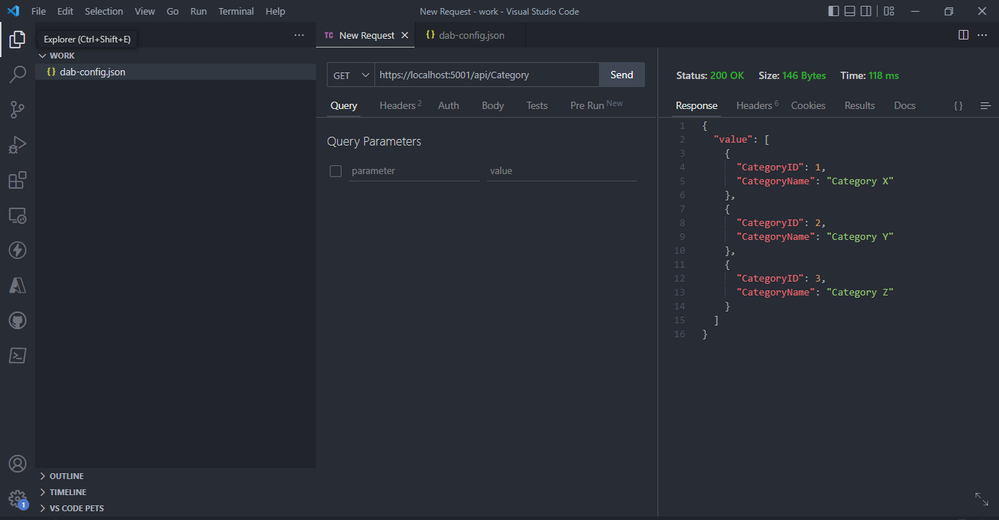Open the Run and Debug view
999x520 pixels.
click(x=17, y=145)
